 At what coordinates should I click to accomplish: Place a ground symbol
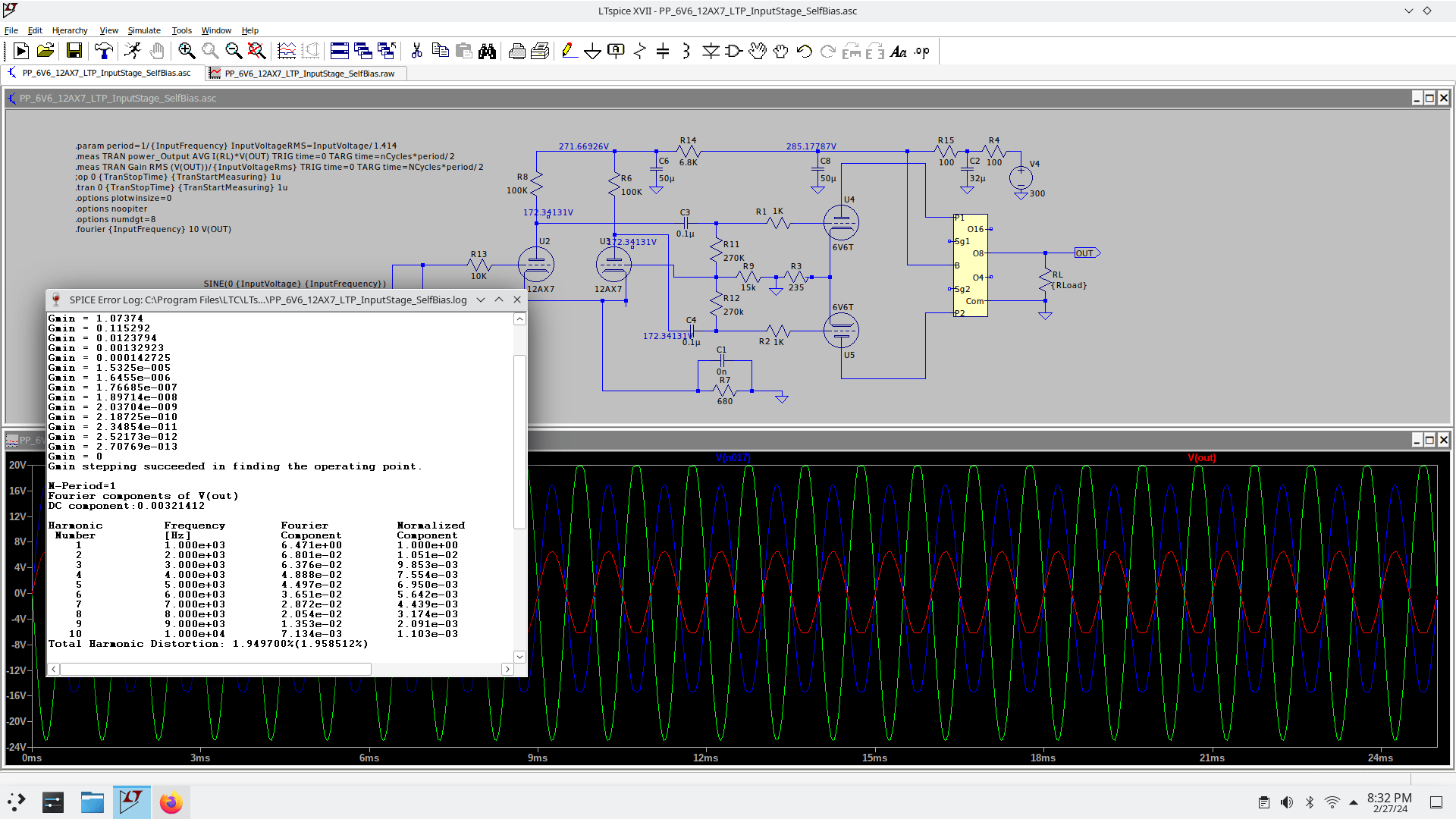click(x=593, y=51)
